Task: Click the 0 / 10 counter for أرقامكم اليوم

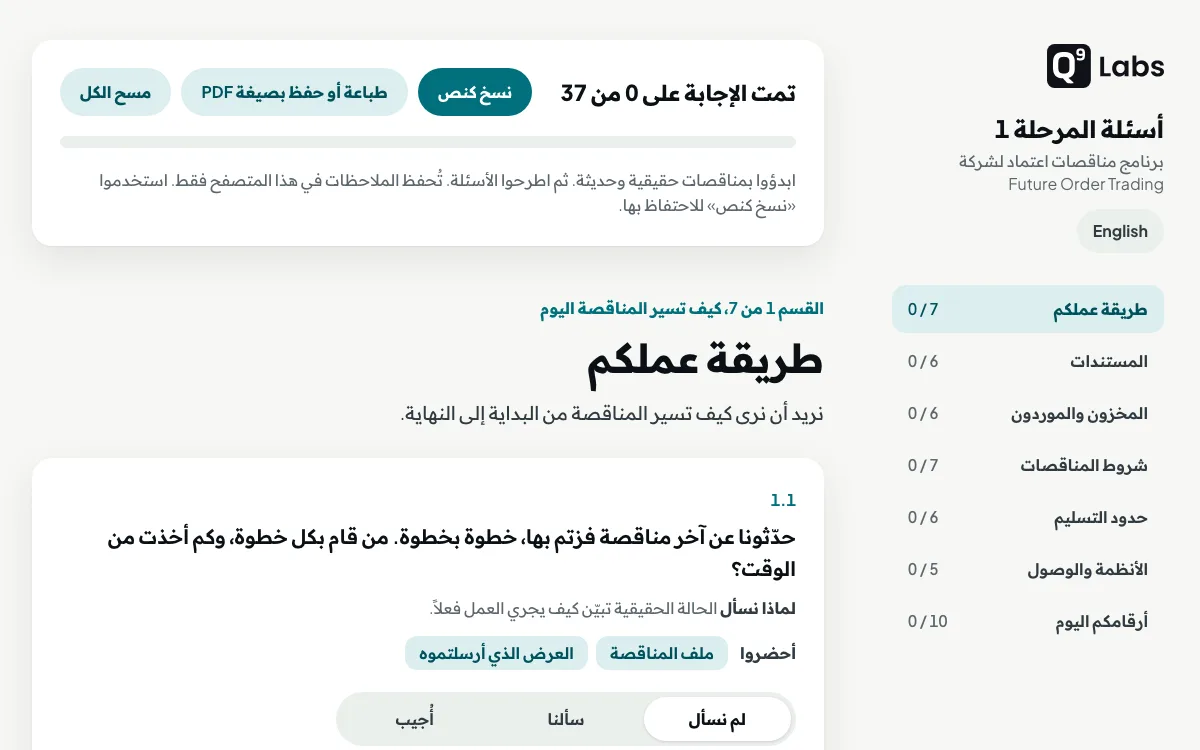Action: [927, 621]
